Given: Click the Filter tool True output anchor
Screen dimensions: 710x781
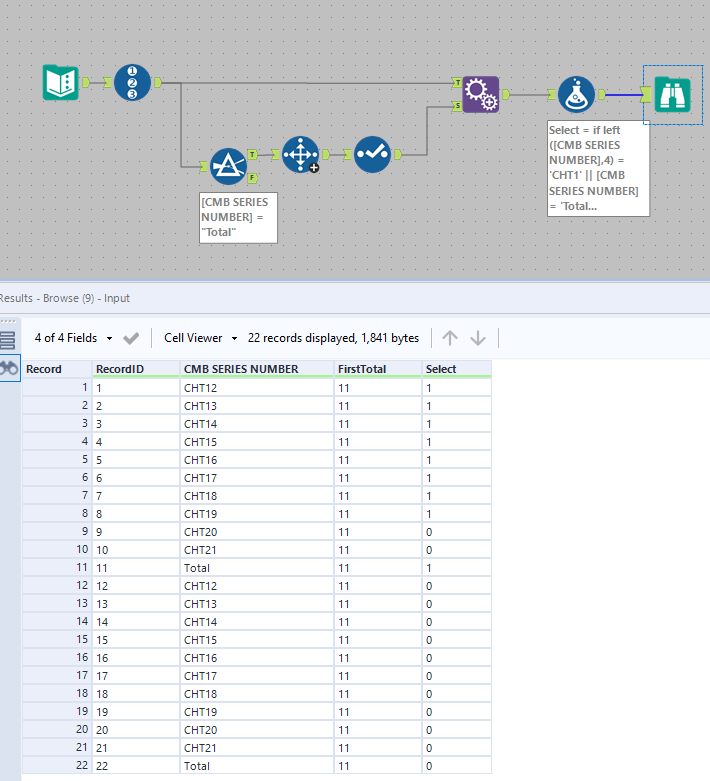Looking at the screenshot, I should (253, 154).
